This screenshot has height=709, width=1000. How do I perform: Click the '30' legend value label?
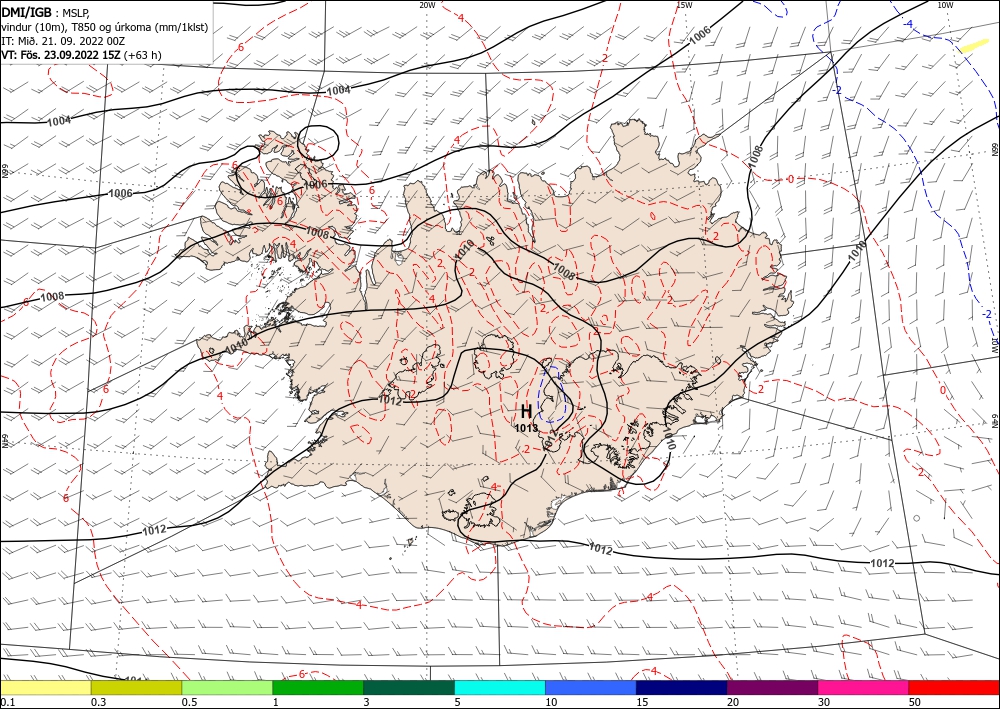[824, 702]
